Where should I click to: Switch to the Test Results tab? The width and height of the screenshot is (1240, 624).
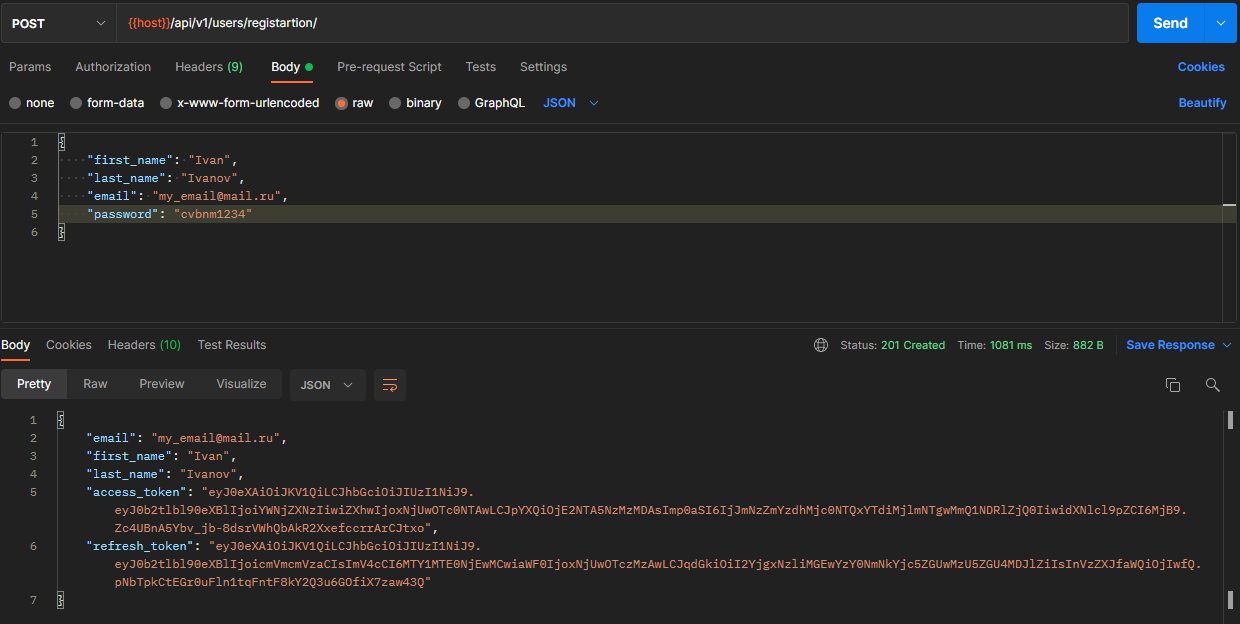[x=232, y=345]
